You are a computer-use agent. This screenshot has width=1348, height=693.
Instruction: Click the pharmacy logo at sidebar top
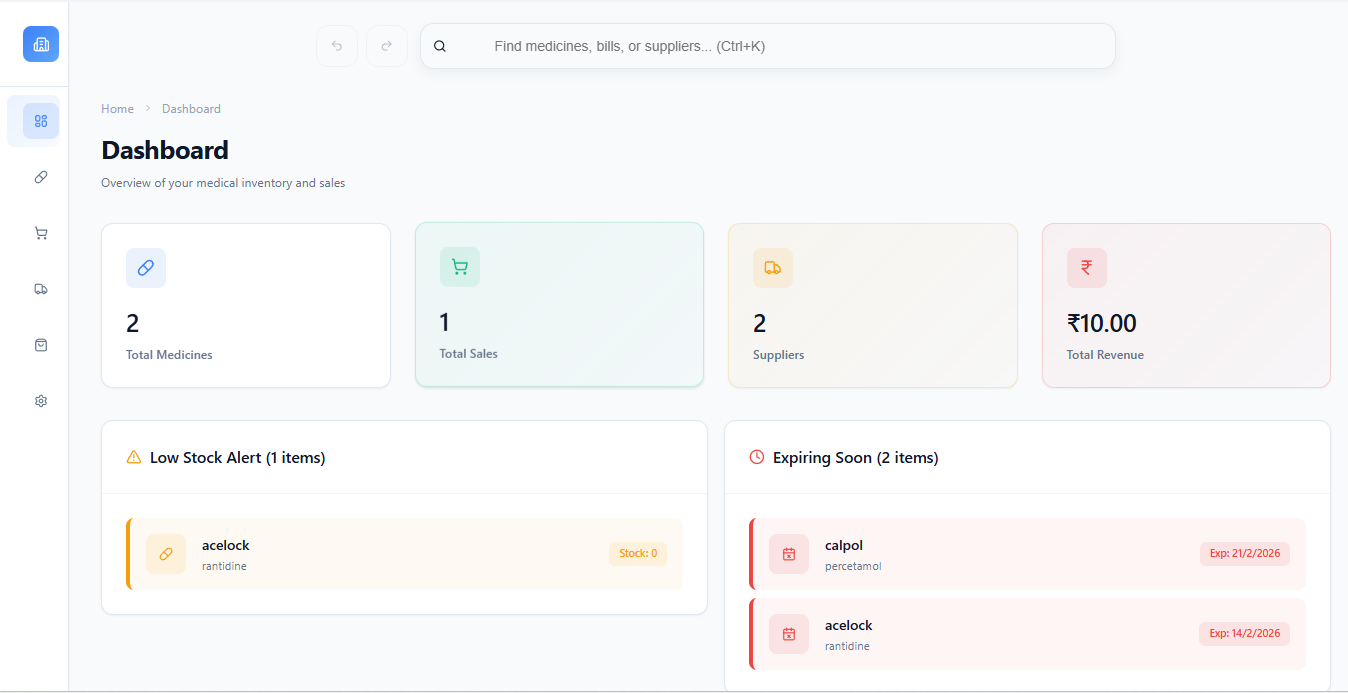[40, 44]
